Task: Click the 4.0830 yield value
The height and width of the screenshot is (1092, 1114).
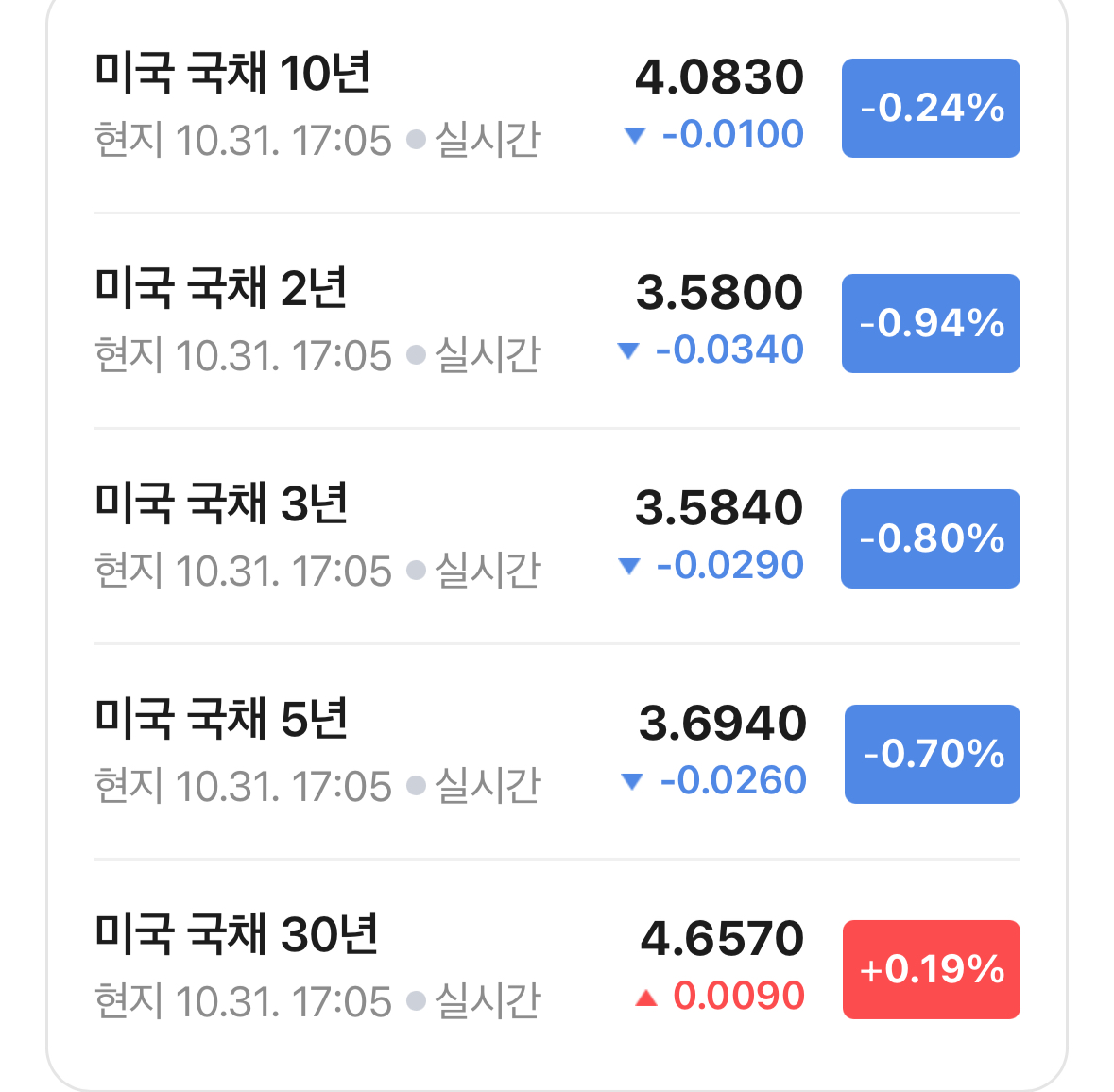Action: point(719,77)
